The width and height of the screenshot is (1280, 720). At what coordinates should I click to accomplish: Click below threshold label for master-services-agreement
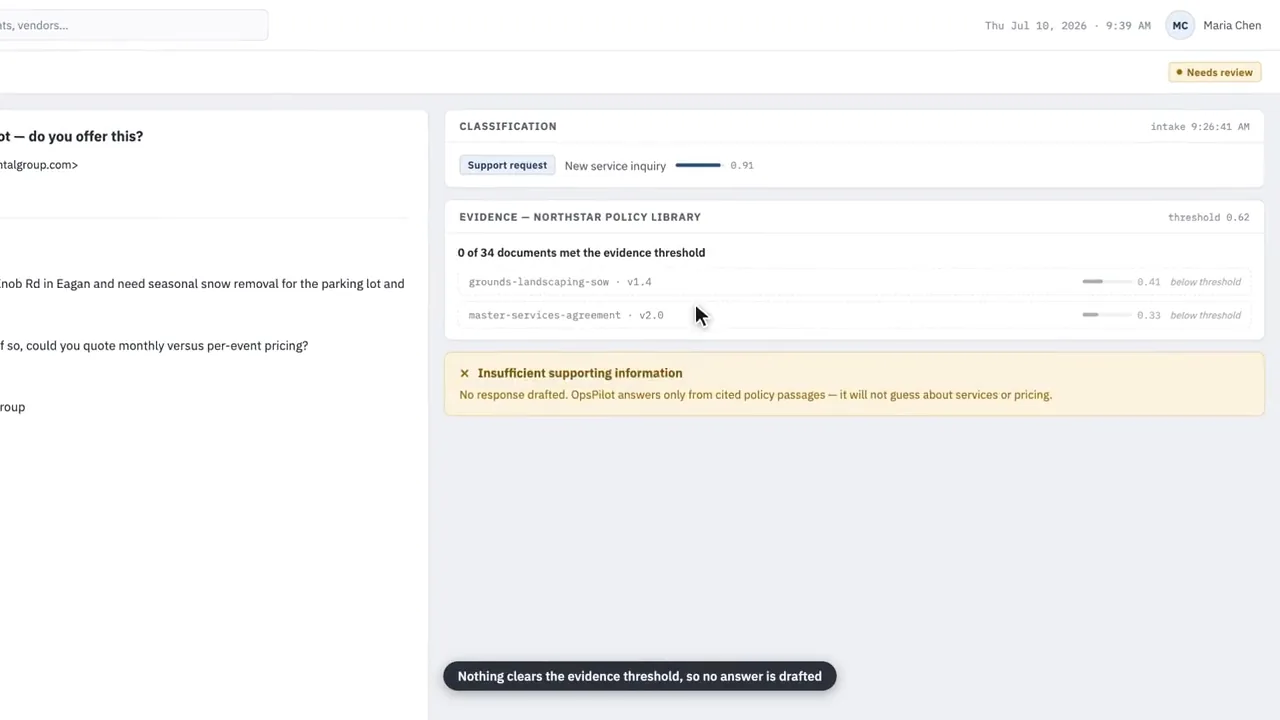click(x=1205, y=315)
